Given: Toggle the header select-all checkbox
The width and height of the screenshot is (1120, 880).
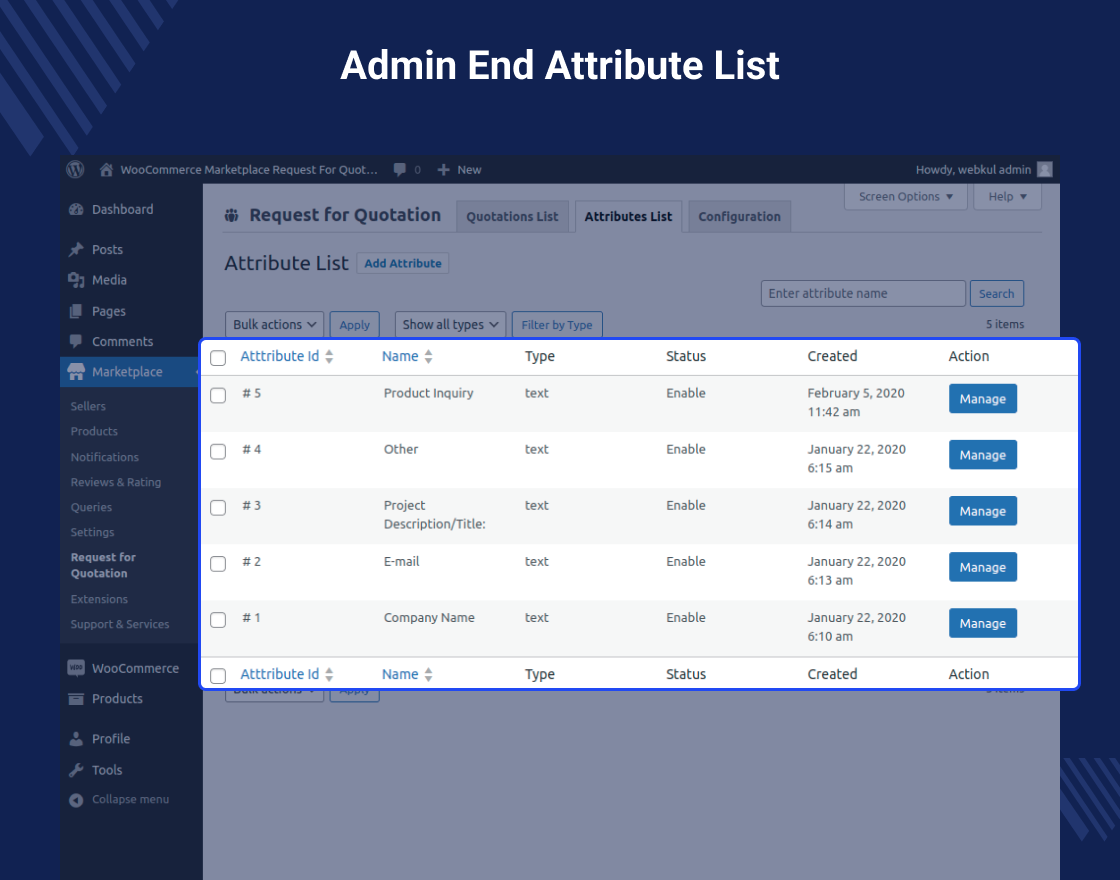Looking at the screenshot, I should (x=219, y=358).
